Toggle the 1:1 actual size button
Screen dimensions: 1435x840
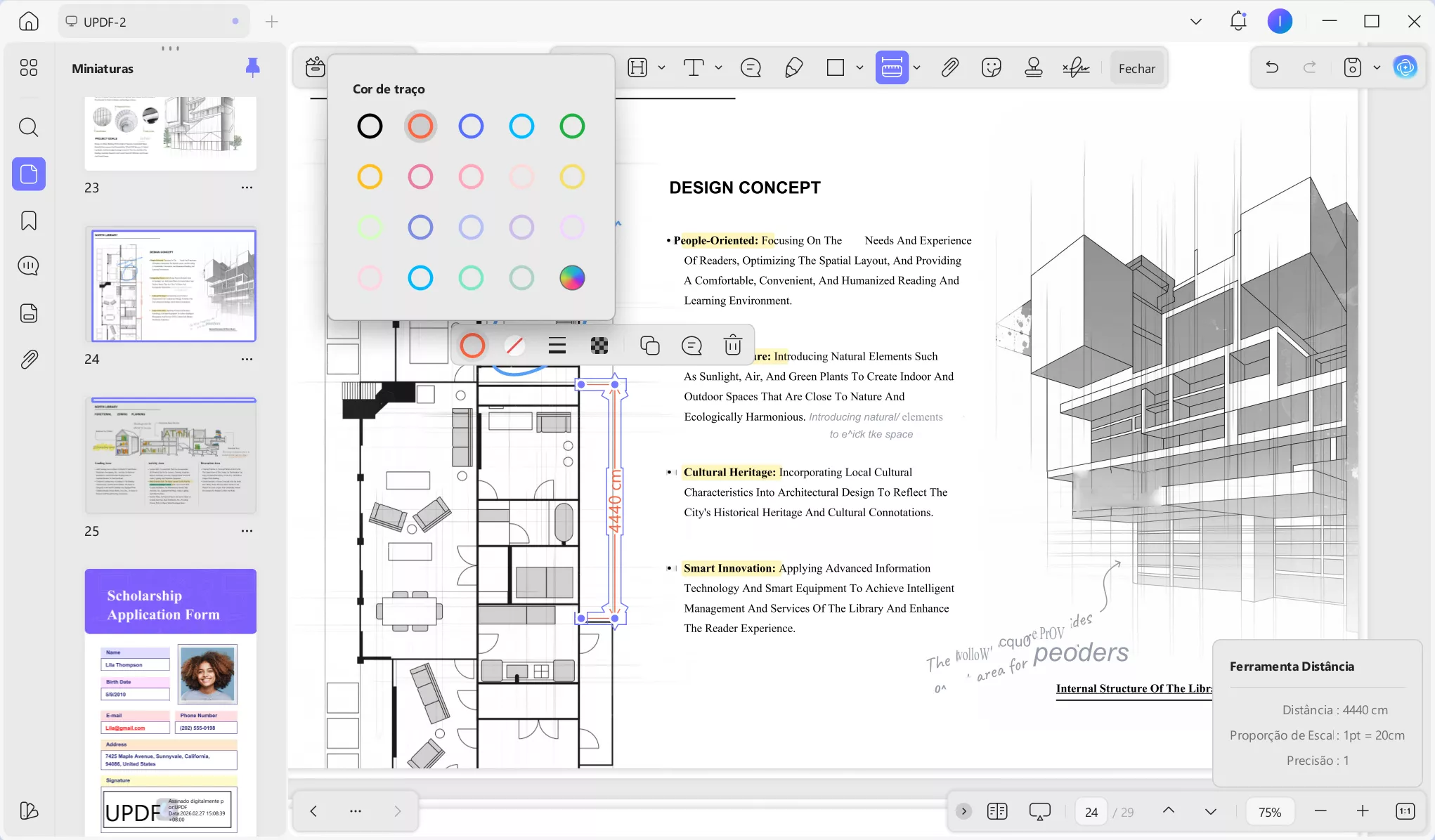[1405, 812]
